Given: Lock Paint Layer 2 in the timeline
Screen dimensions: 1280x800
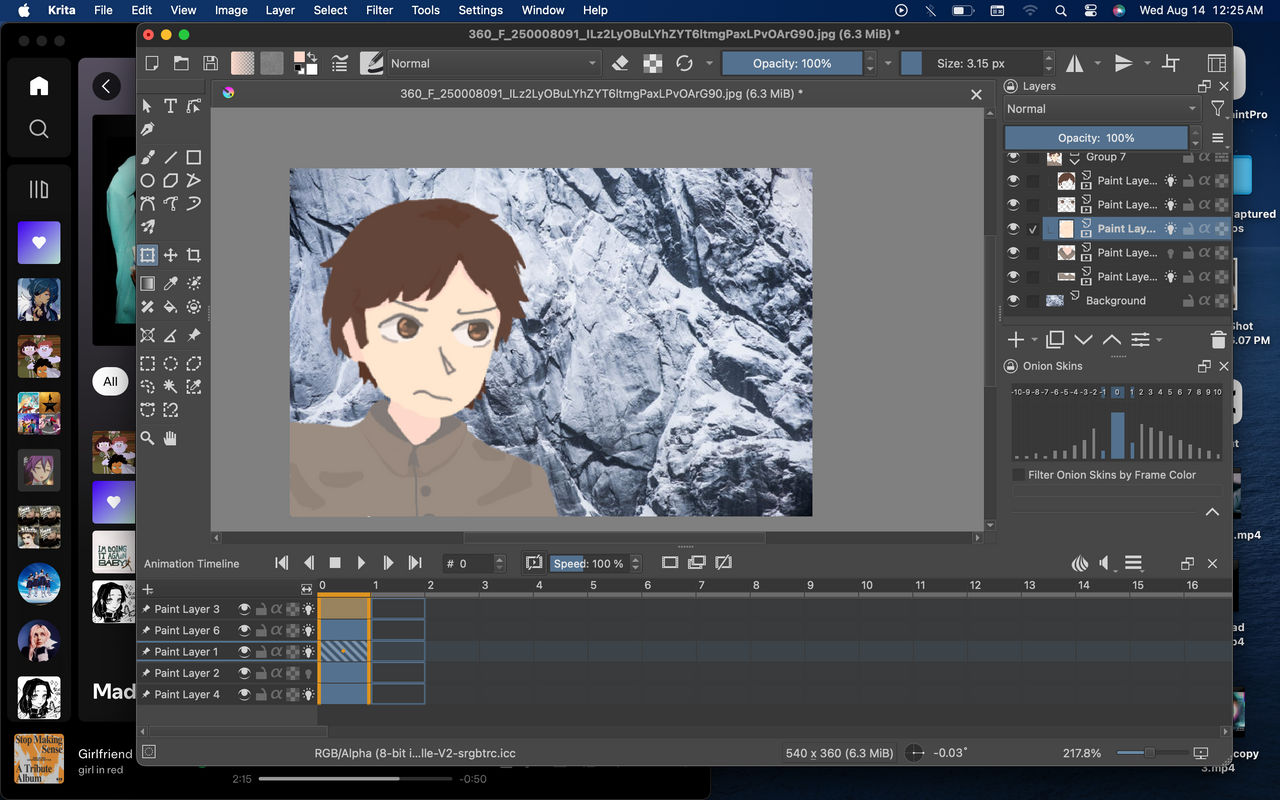Looking at the screenshot, I should (260, 673).
